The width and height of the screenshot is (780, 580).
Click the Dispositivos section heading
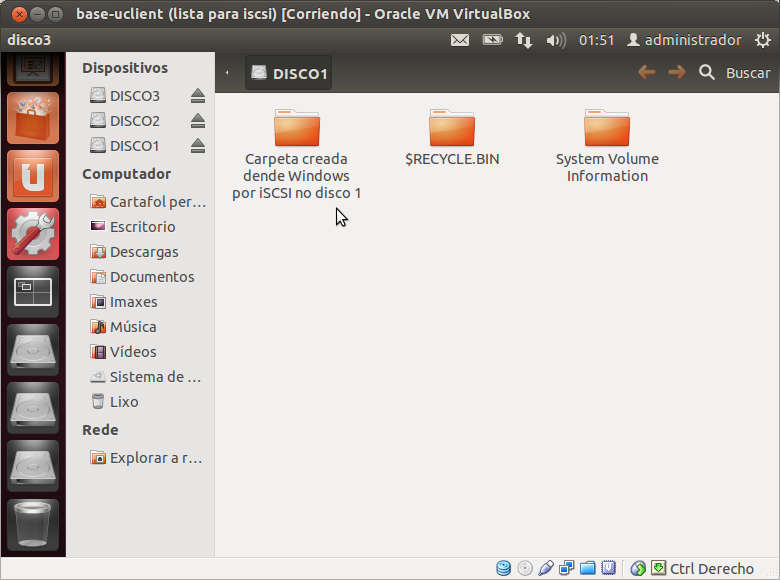coord(125,68)
